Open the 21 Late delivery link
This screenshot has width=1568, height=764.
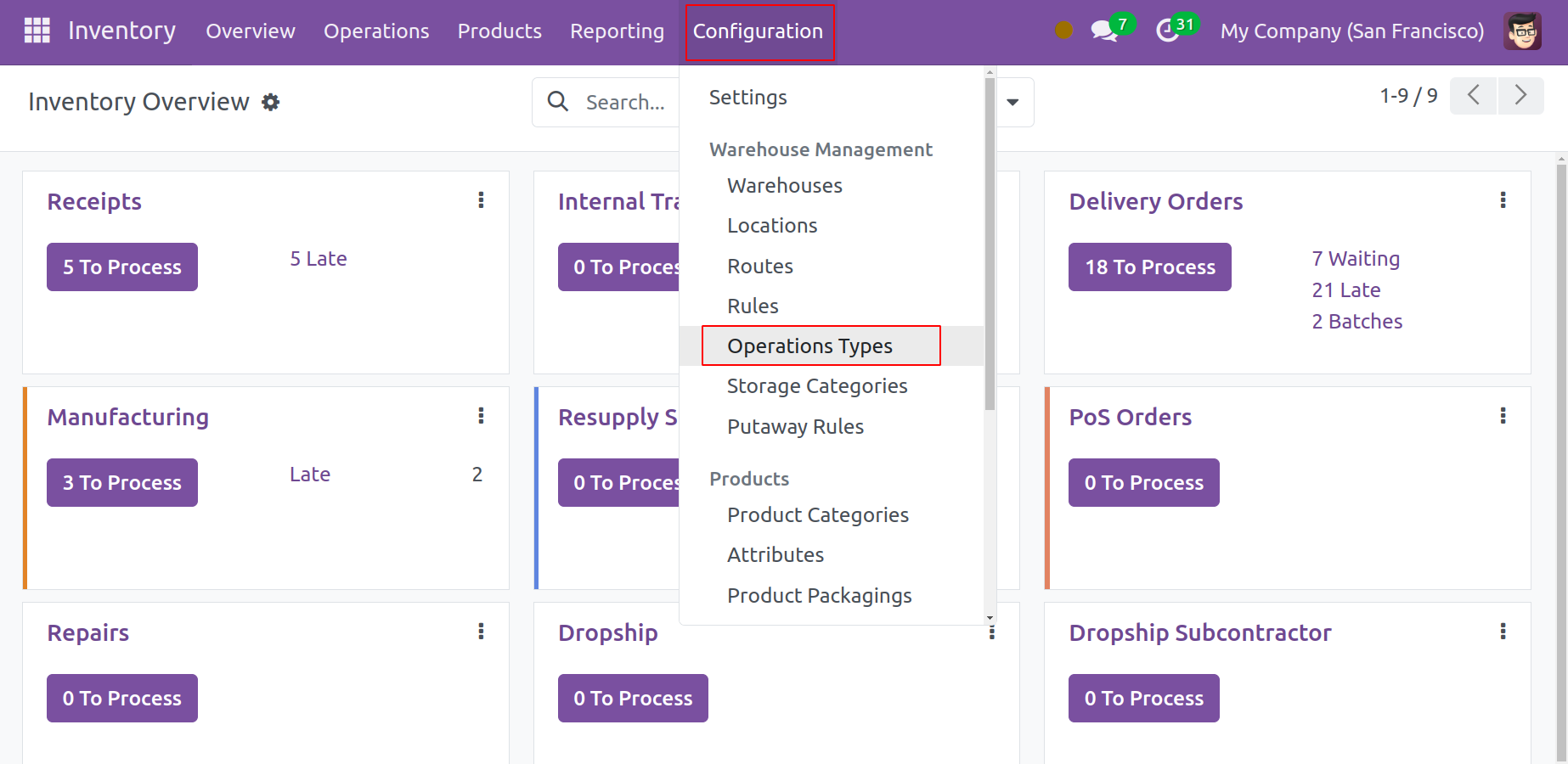point(1346,290)
